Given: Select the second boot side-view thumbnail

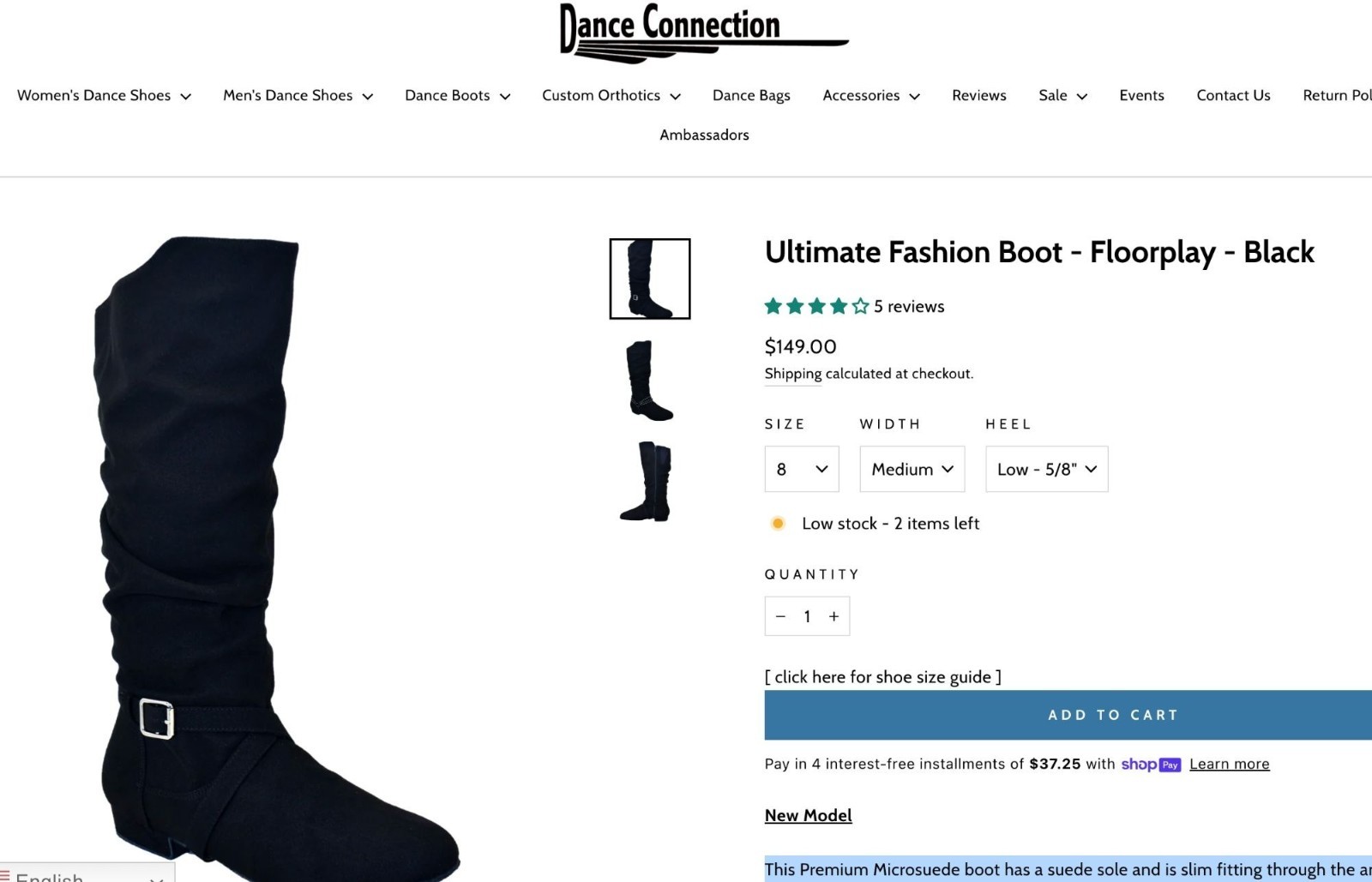Looking at the screenshot, I should [x=650, y=381].
